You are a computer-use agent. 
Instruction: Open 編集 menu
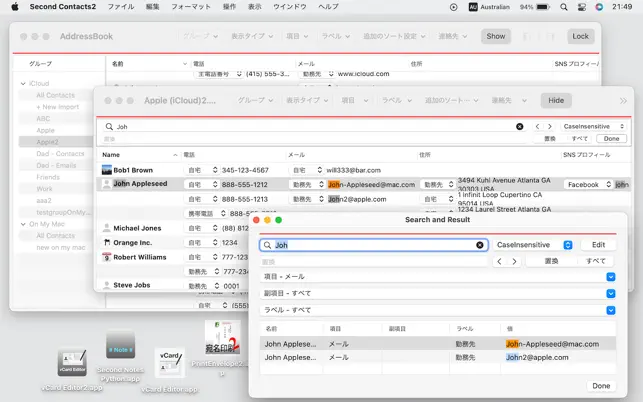[x=153, y=7]
